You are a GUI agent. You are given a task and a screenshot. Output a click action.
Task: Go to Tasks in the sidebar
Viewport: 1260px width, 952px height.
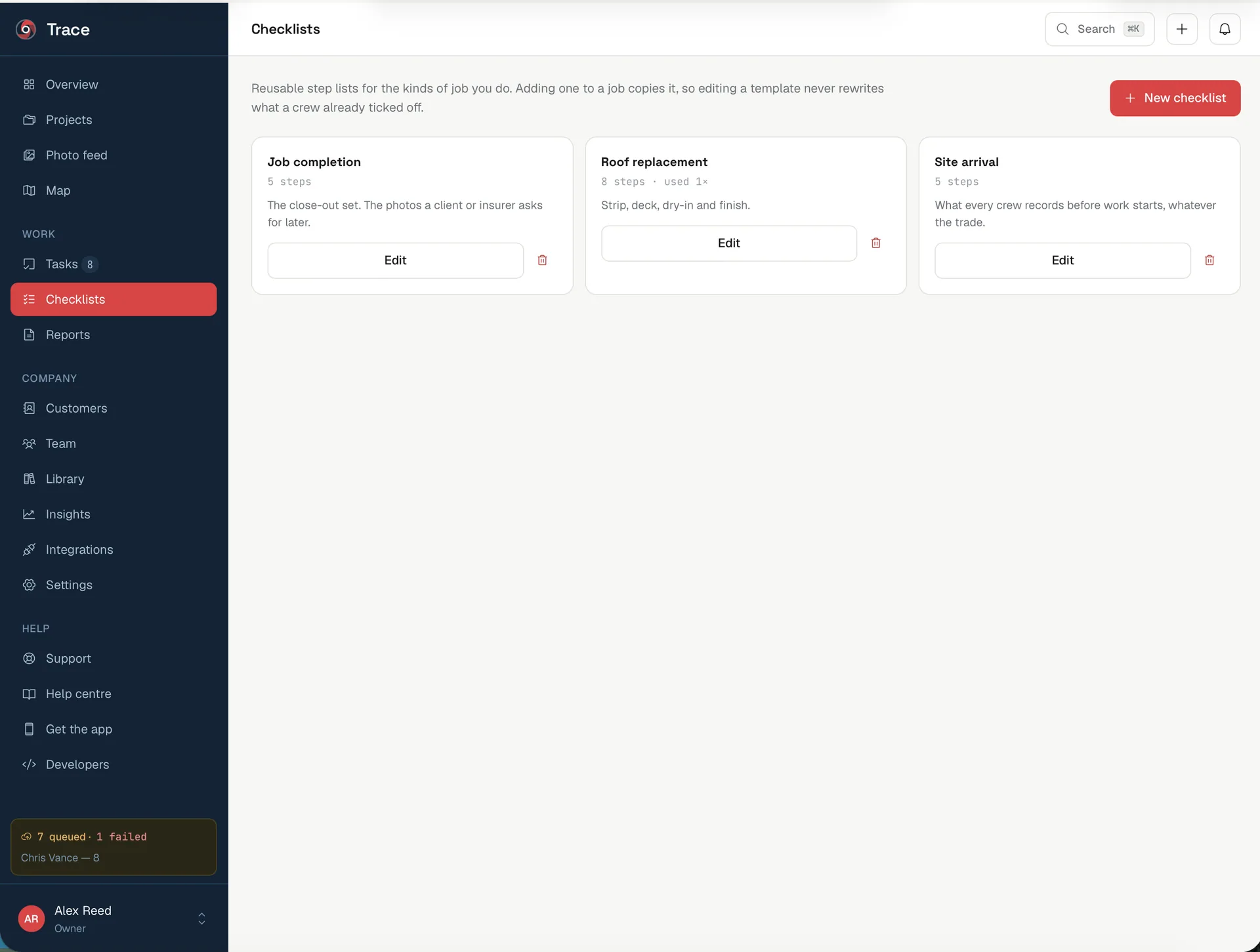pos(114,264)
